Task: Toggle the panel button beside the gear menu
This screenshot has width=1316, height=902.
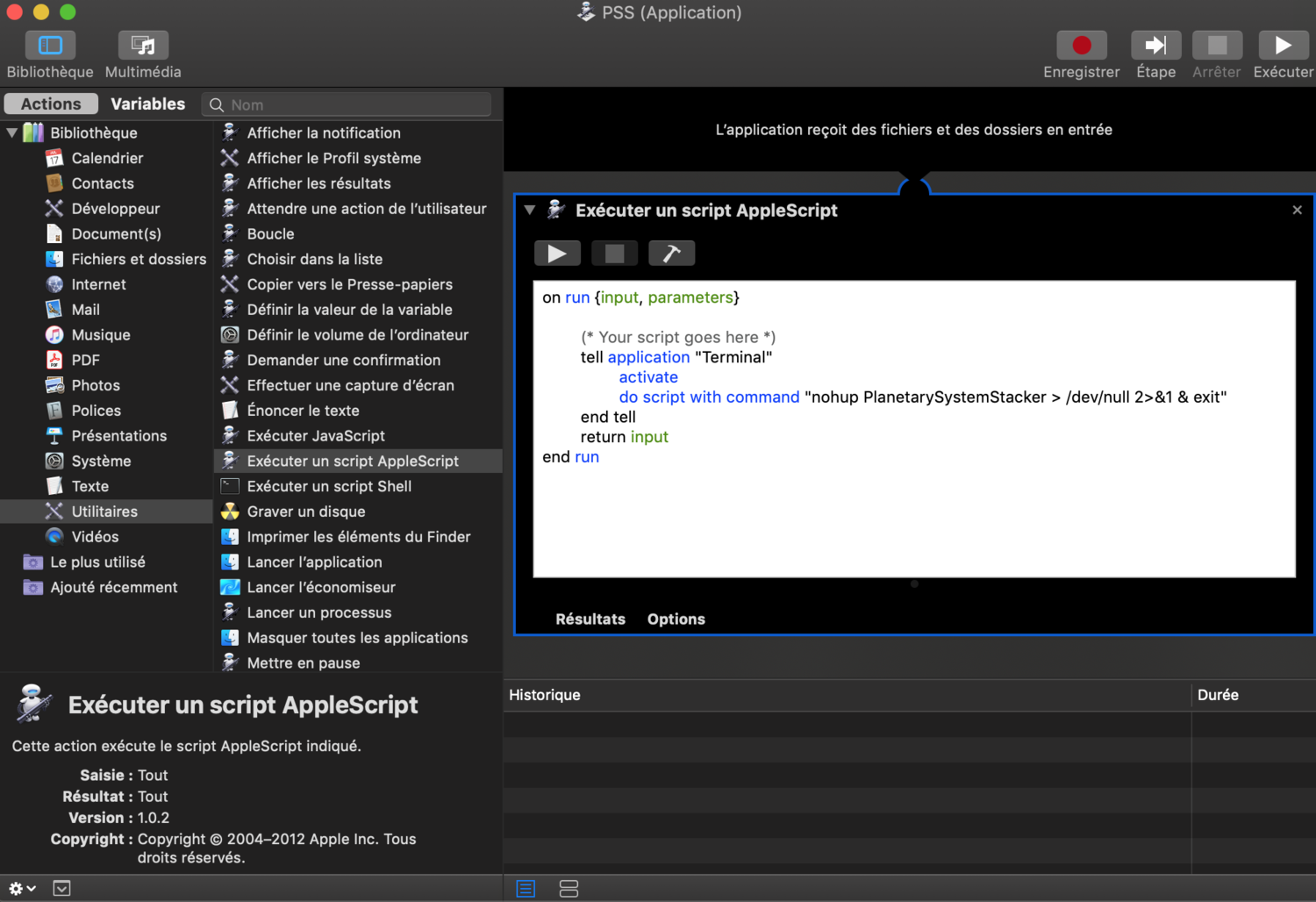Action: pyautogui.click(x=61, y=888)
